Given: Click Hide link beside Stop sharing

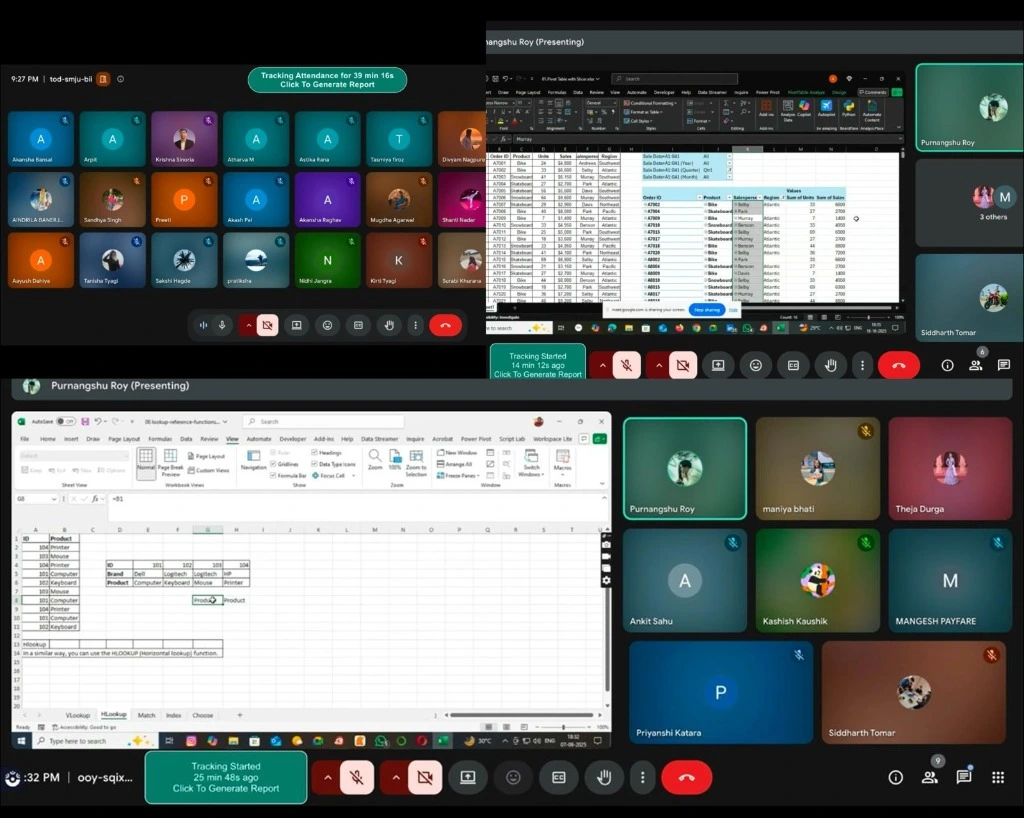Looking at the screenshot, I should pos(733,309).
